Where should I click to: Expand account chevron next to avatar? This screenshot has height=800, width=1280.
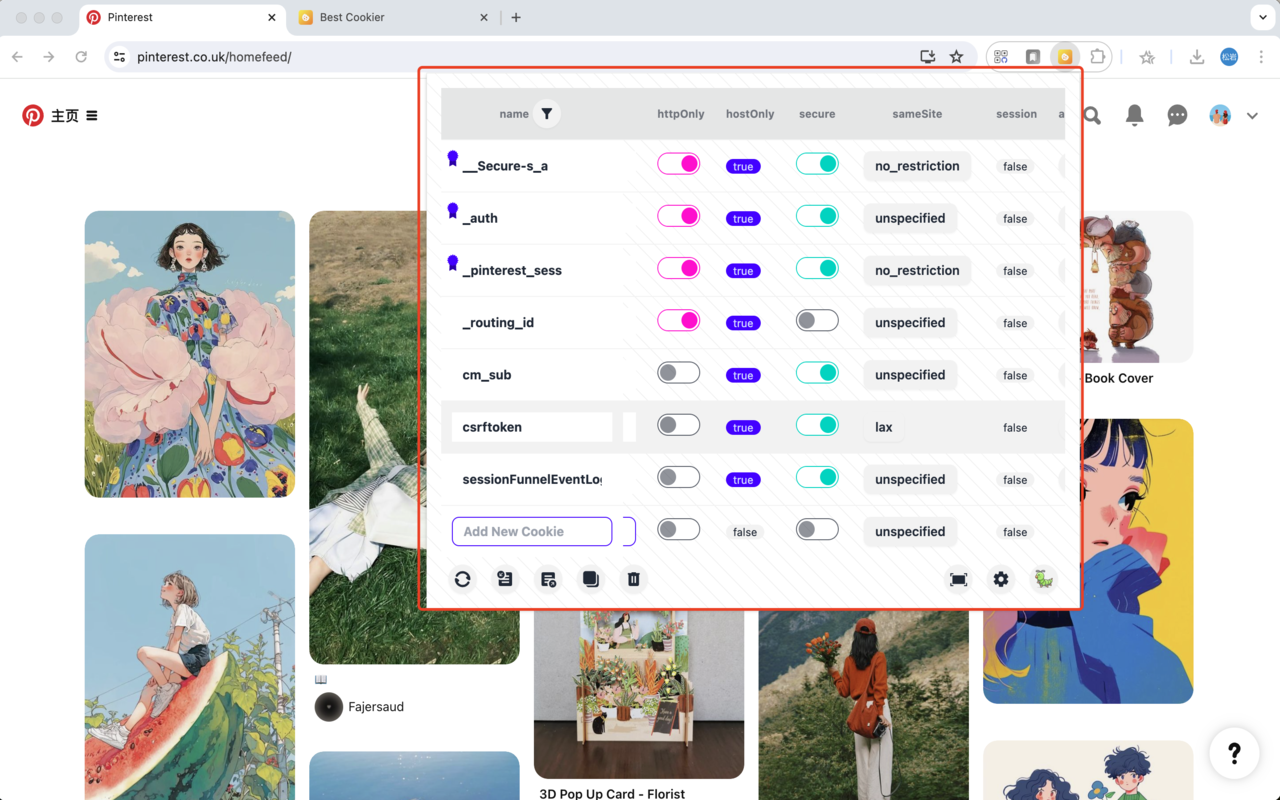tap(1252, 116)
